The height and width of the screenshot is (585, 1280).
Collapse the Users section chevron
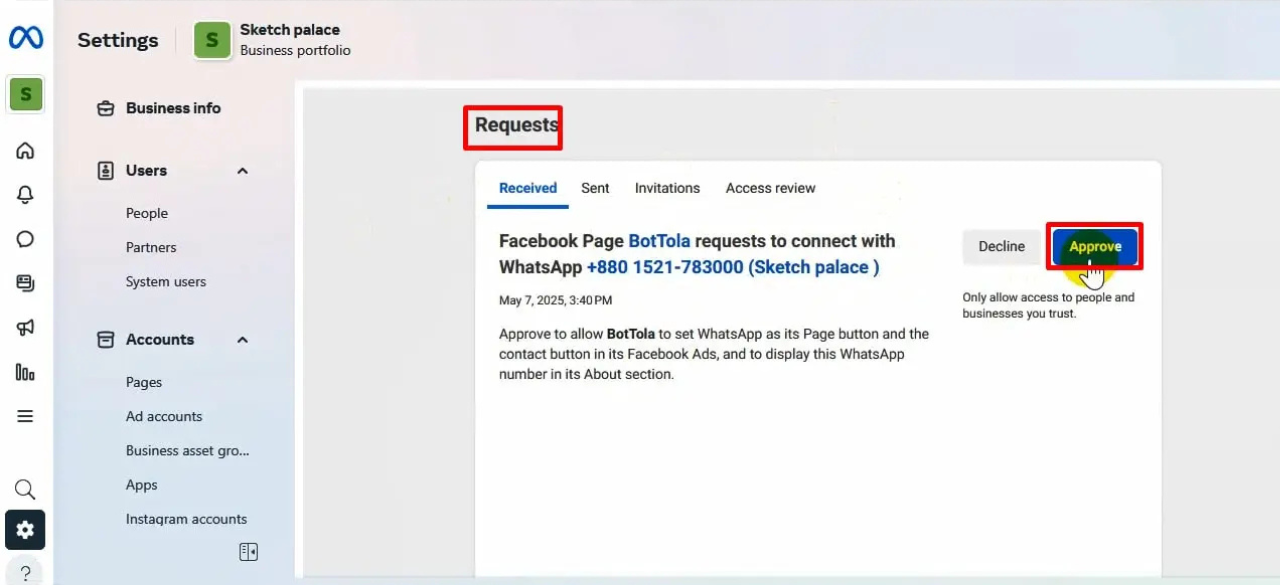242,171
